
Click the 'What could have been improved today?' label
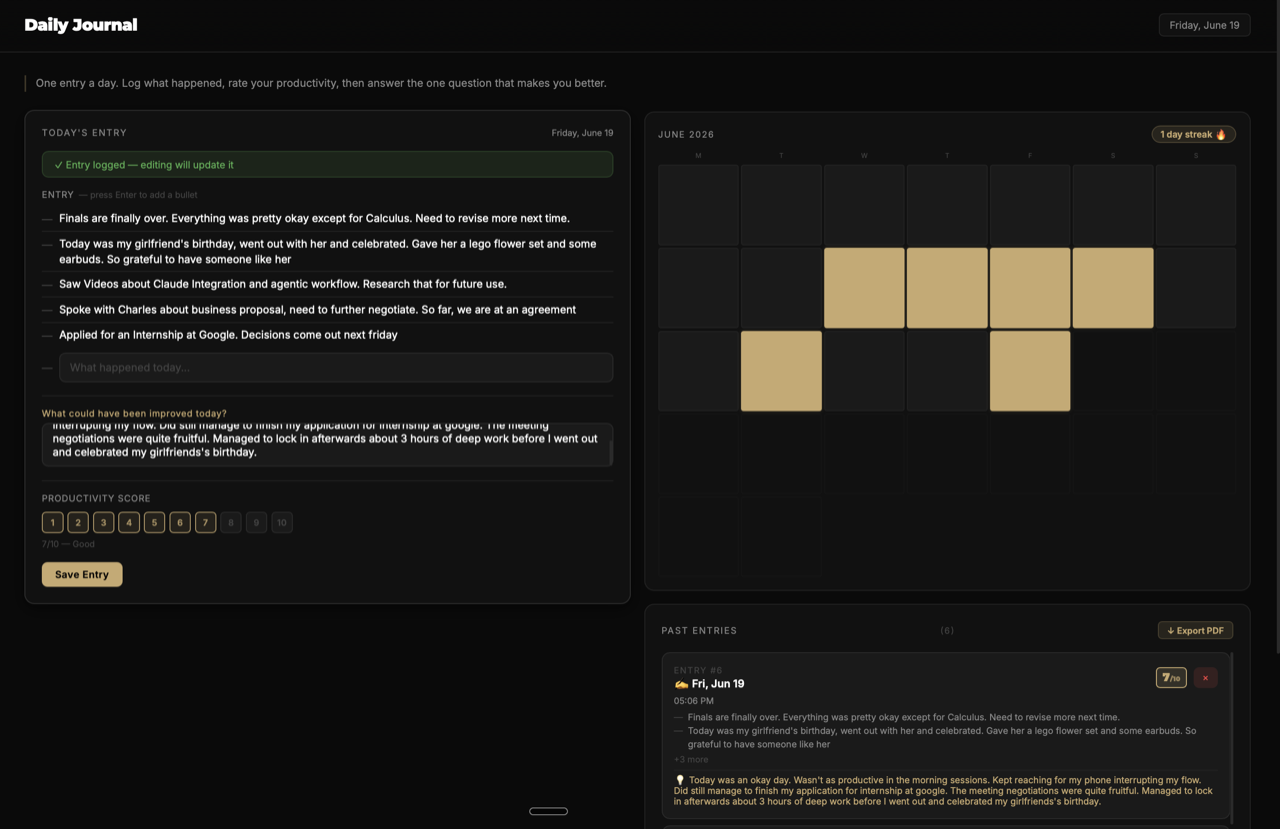click(x=134, y=413)
